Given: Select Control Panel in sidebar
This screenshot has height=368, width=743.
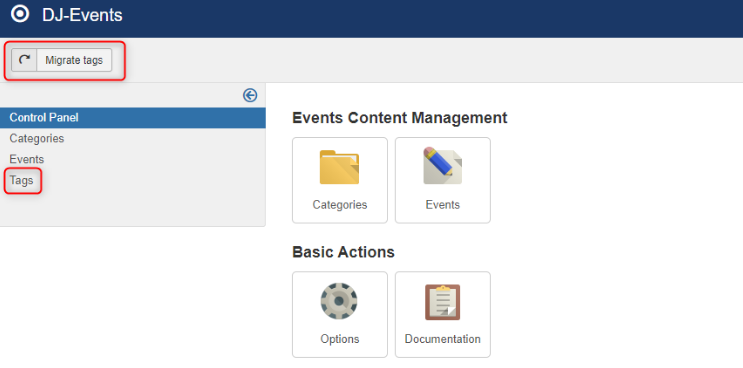Looking at the screenshot, I should click(x=133, y=117).
